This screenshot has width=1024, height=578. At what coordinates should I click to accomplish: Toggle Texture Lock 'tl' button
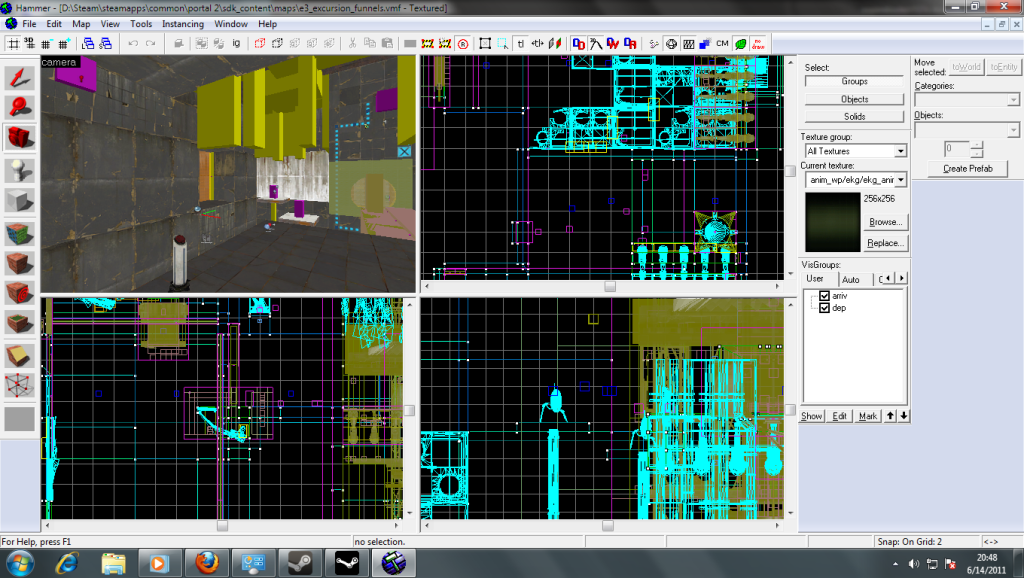520,44
